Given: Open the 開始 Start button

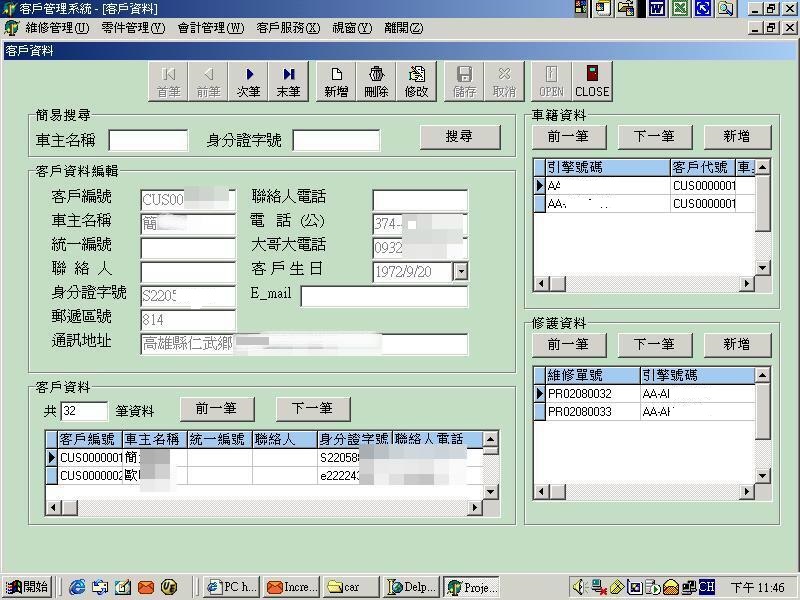Looking at the screenshot, I should pos(28,587).
